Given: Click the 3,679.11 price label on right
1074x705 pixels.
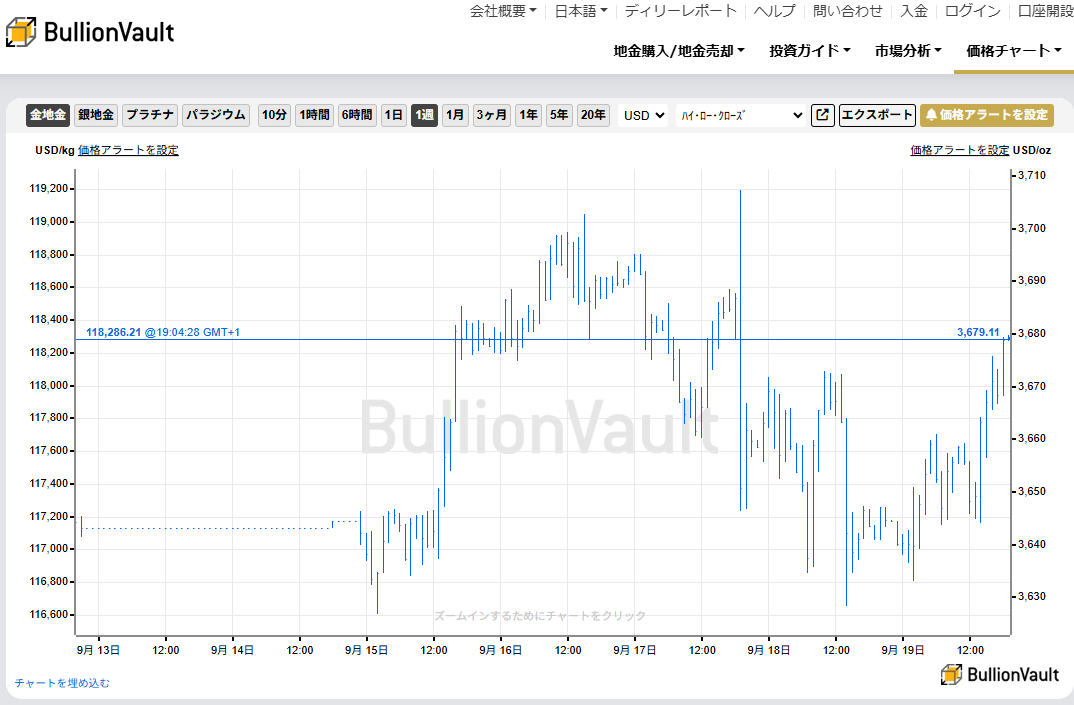Looking at the screenshot, I should pos(978,332).
